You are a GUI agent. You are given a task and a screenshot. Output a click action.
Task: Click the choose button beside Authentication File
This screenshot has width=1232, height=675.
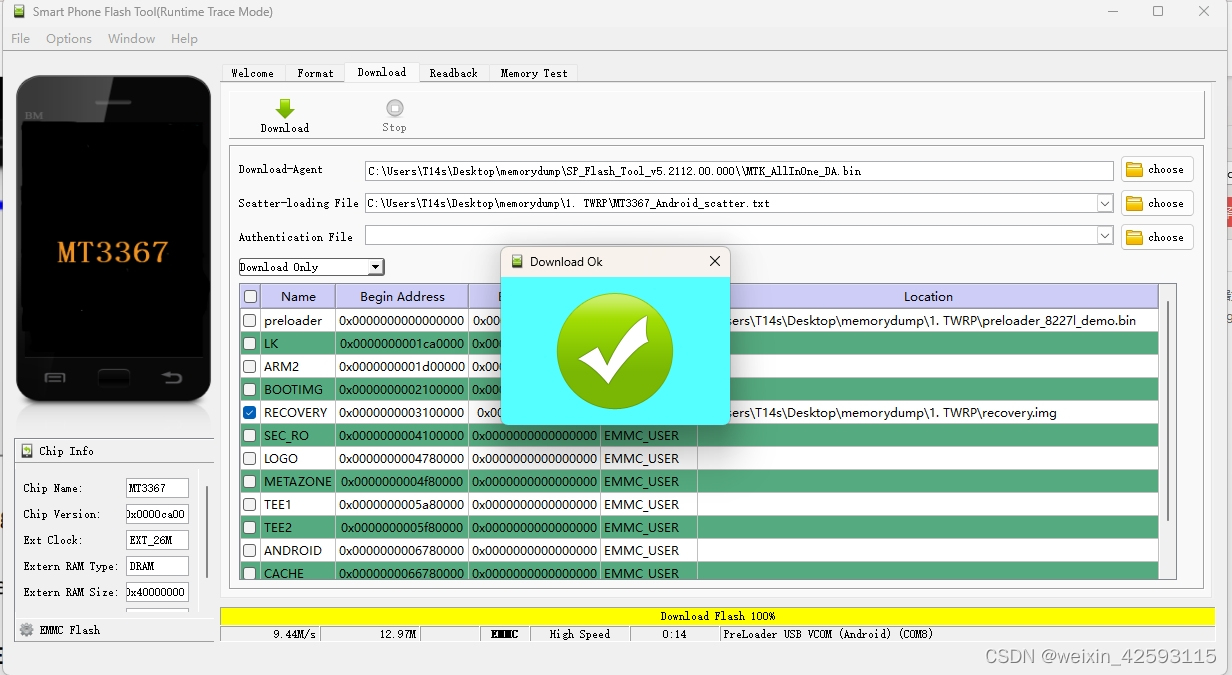tap(1157, 237)
